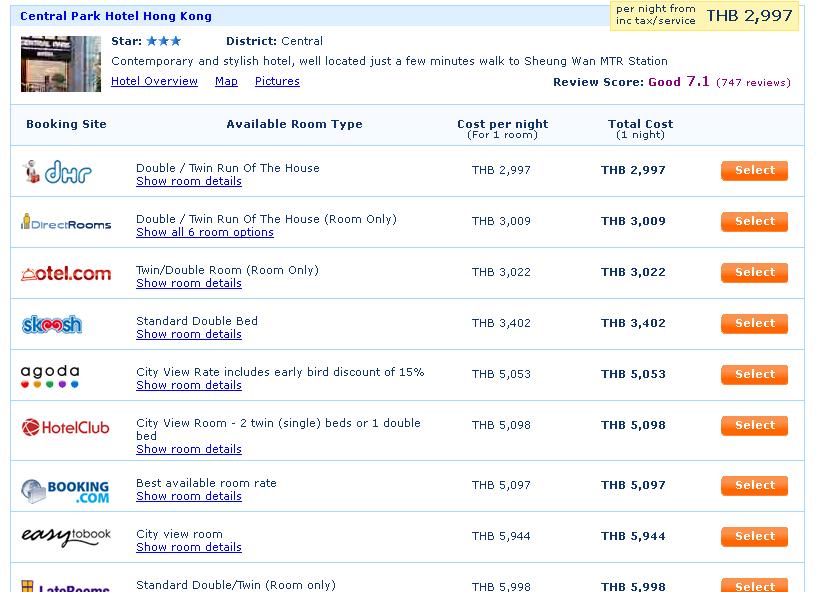This screenshot has height=592, width=820.
Task: Click the Skoosh logo
Action: pyautogui.click(x=52, y=324)
